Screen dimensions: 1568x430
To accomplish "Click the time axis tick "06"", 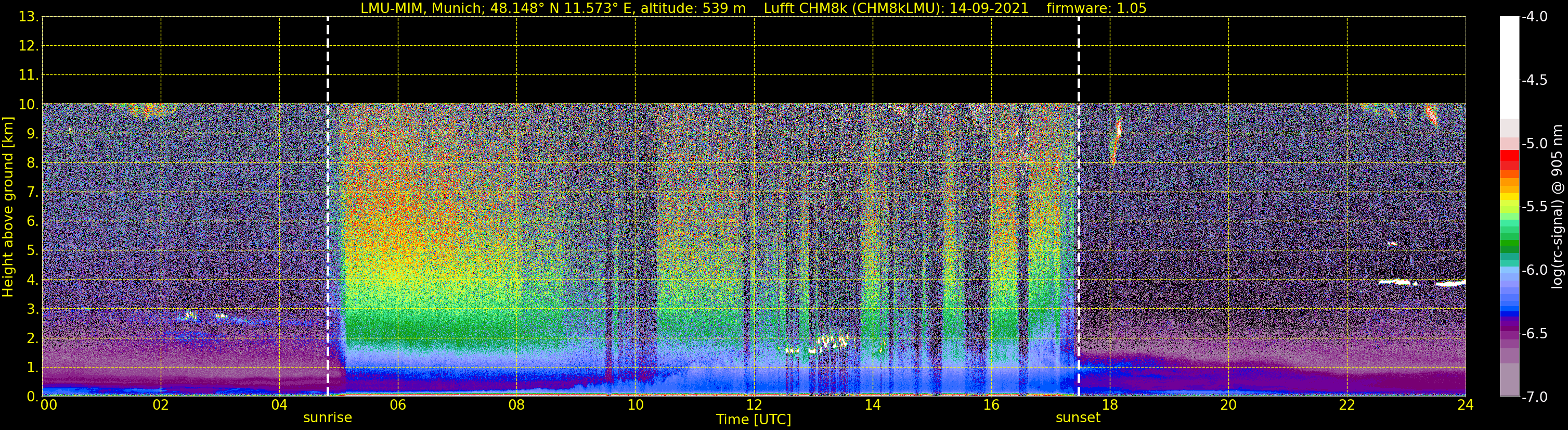I will coord(398,405).
